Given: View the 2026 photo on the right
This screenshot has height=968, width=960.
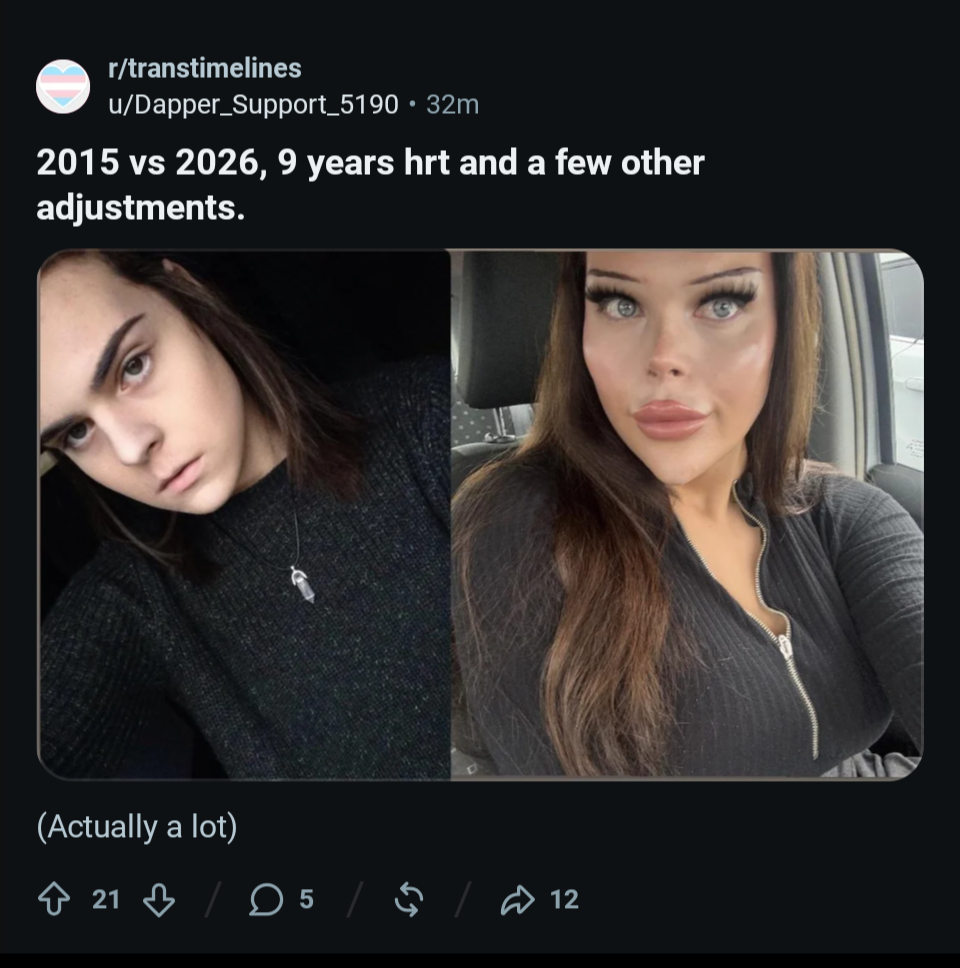Looking at the screenshot, I should (x=687, y=515).
